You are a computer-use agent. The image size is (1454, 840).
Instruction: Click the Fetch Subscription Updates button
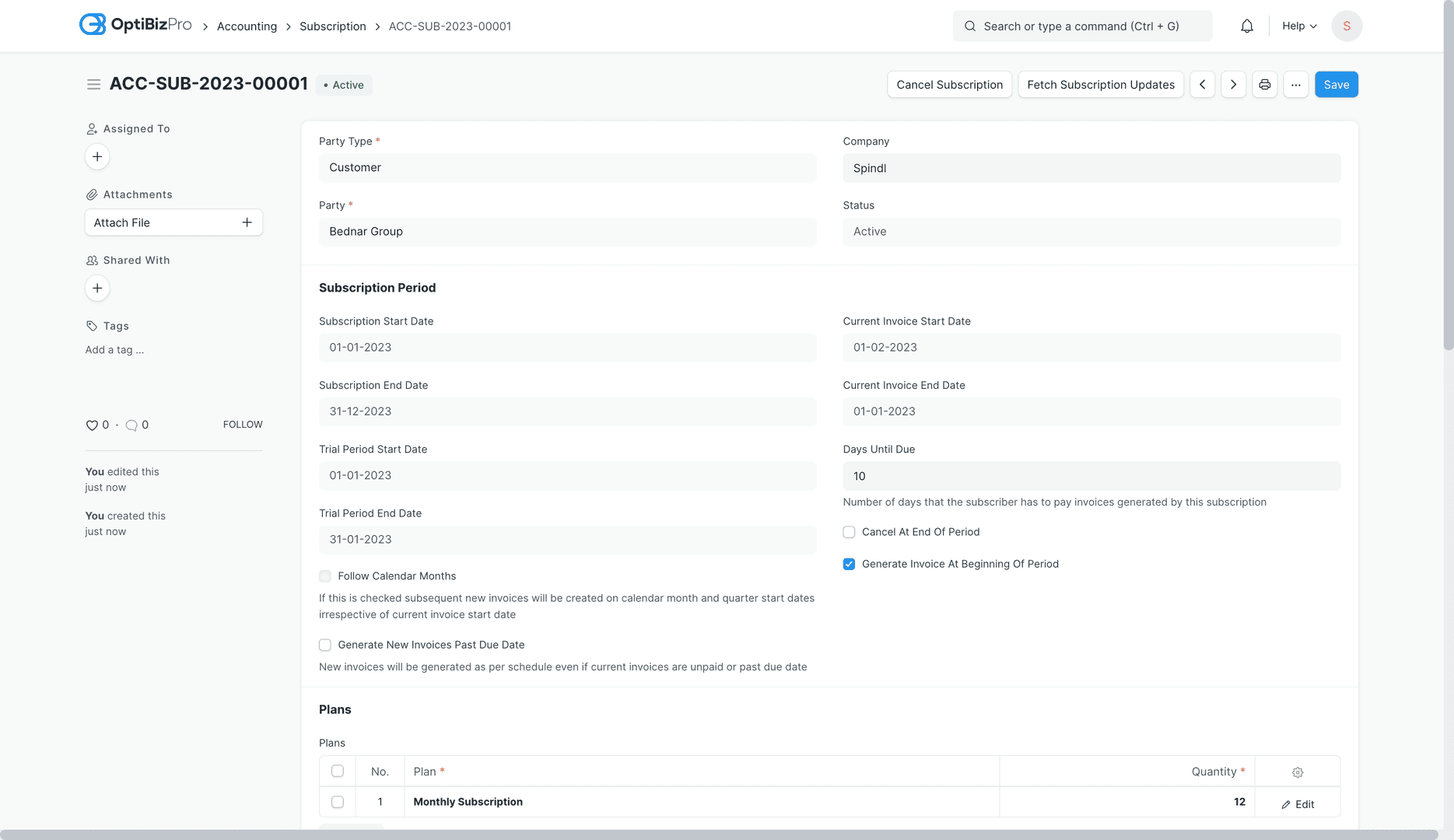click(1100, 84)
